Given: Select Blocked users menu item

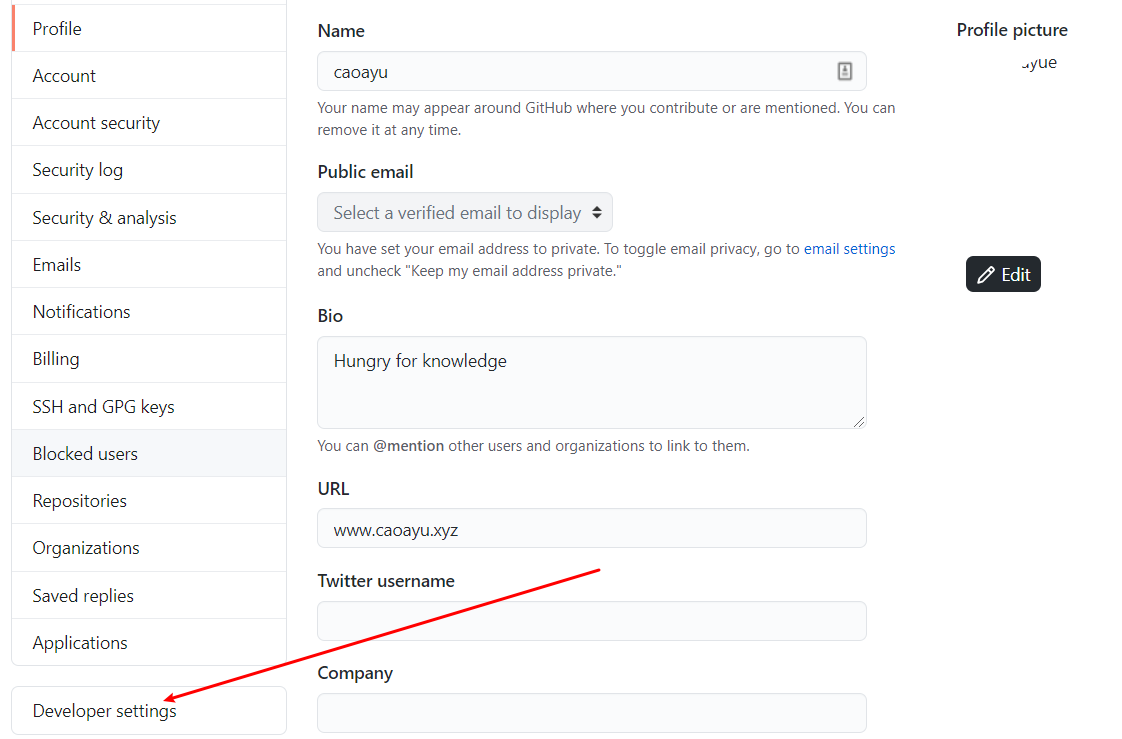Looking at the screenshot, I should pyautogui.click(x=85, y=454).
